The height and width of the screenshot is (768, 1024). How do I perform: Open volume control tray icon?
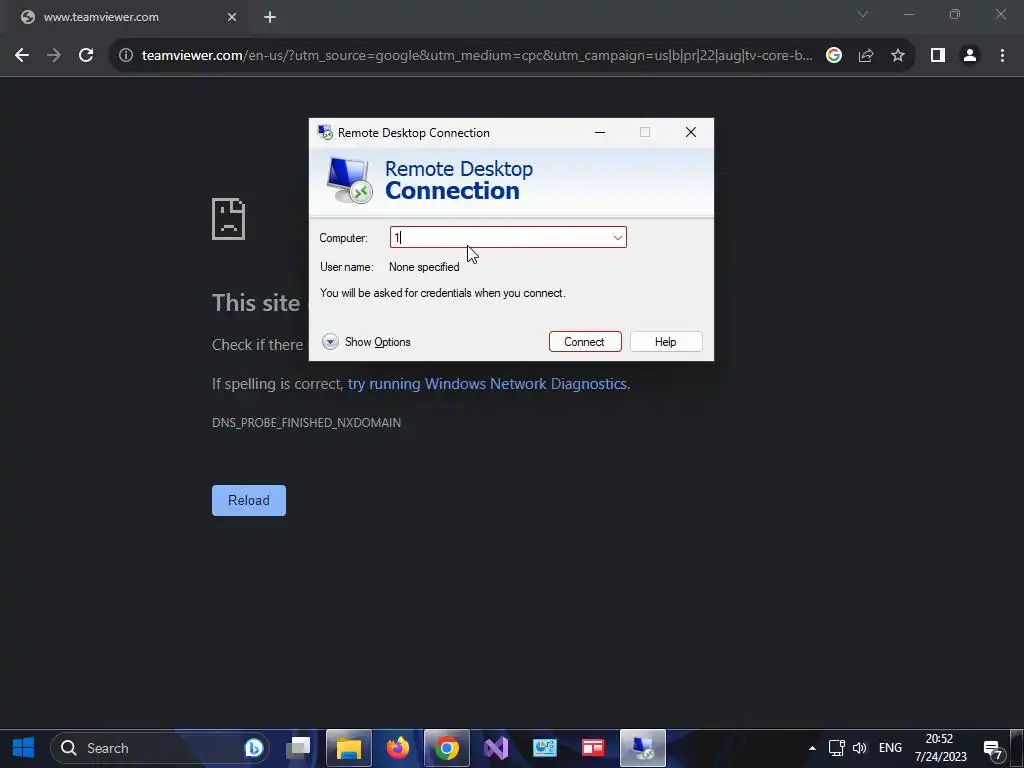point(860,748)
